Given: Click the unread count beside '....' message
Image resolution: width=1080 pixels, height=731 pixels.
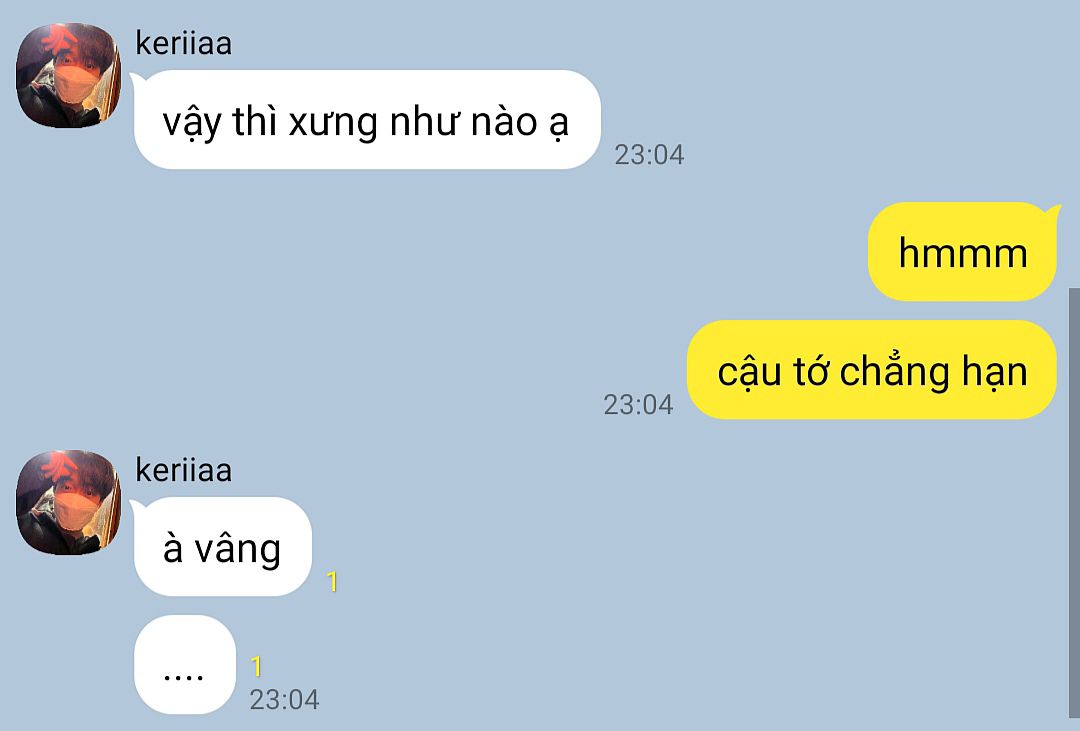Looking at the screenshot, I should [x=256, y=667].
